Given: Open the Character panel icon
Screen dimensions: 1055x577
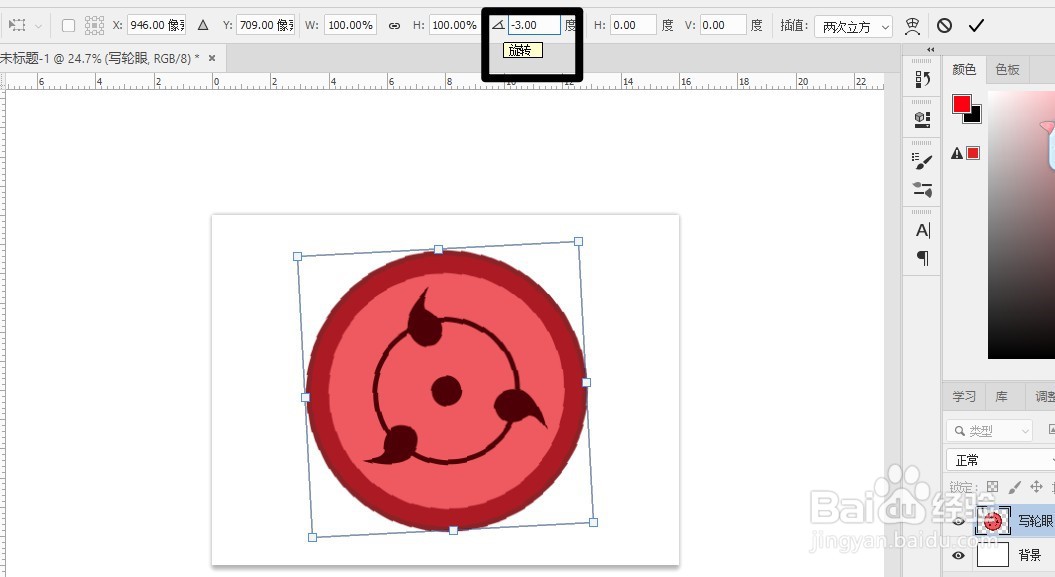Looking at the screenshot, I should tap(922, 231).
